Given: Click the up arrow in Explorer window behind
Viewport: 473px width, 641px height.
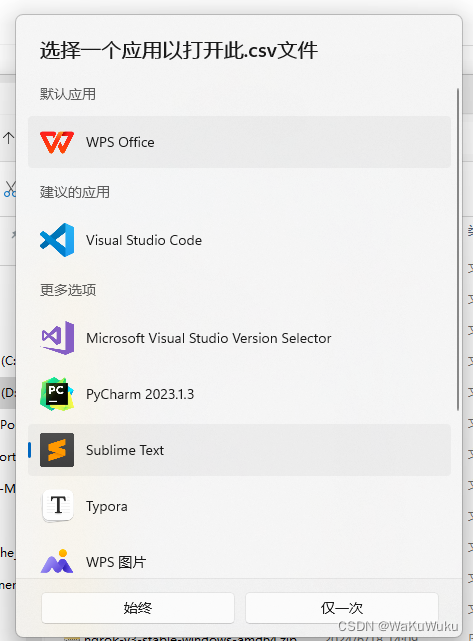Looking at the screenshot, I should 8,138.
